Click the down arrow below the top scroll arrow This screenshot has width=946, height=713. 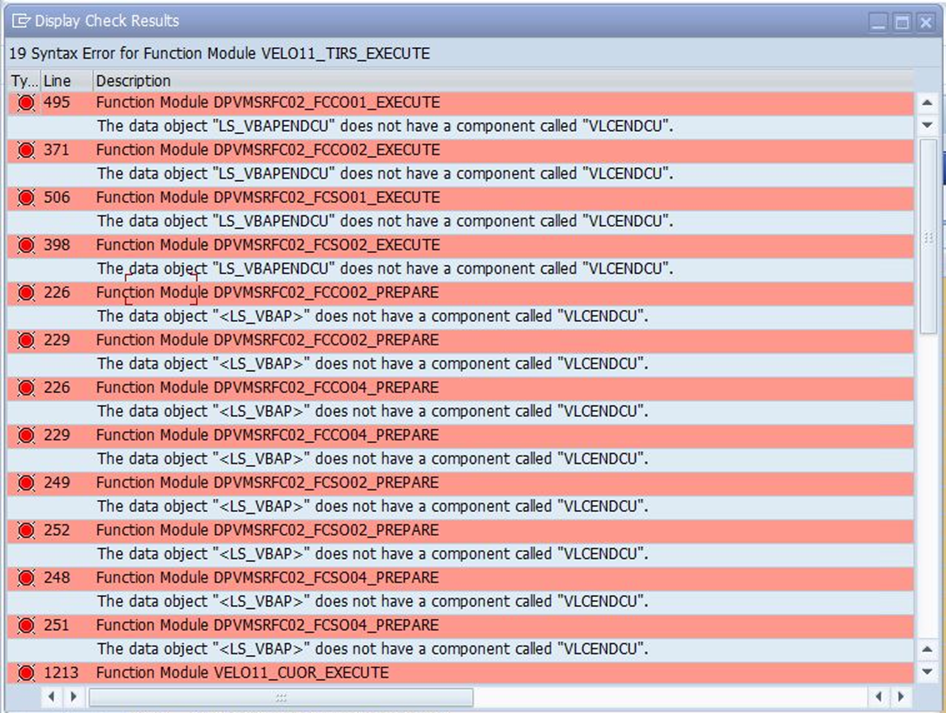click(x=927, y=125)
